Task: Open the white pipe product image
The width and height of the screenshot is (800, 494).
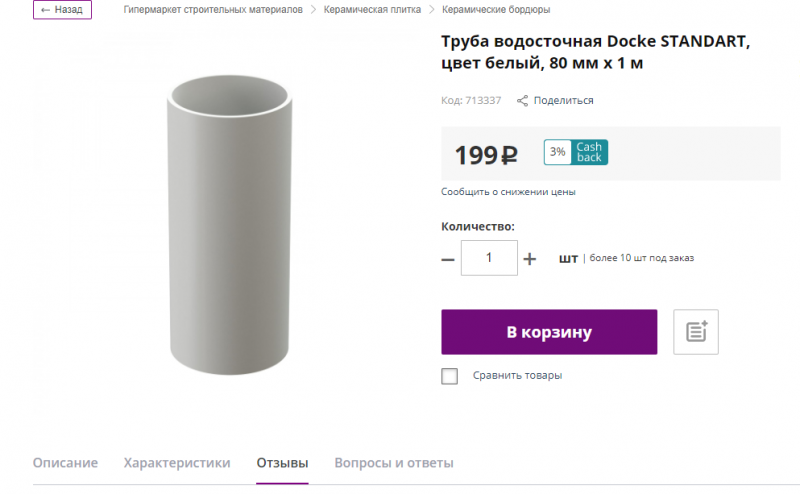Action: [230, 225]
